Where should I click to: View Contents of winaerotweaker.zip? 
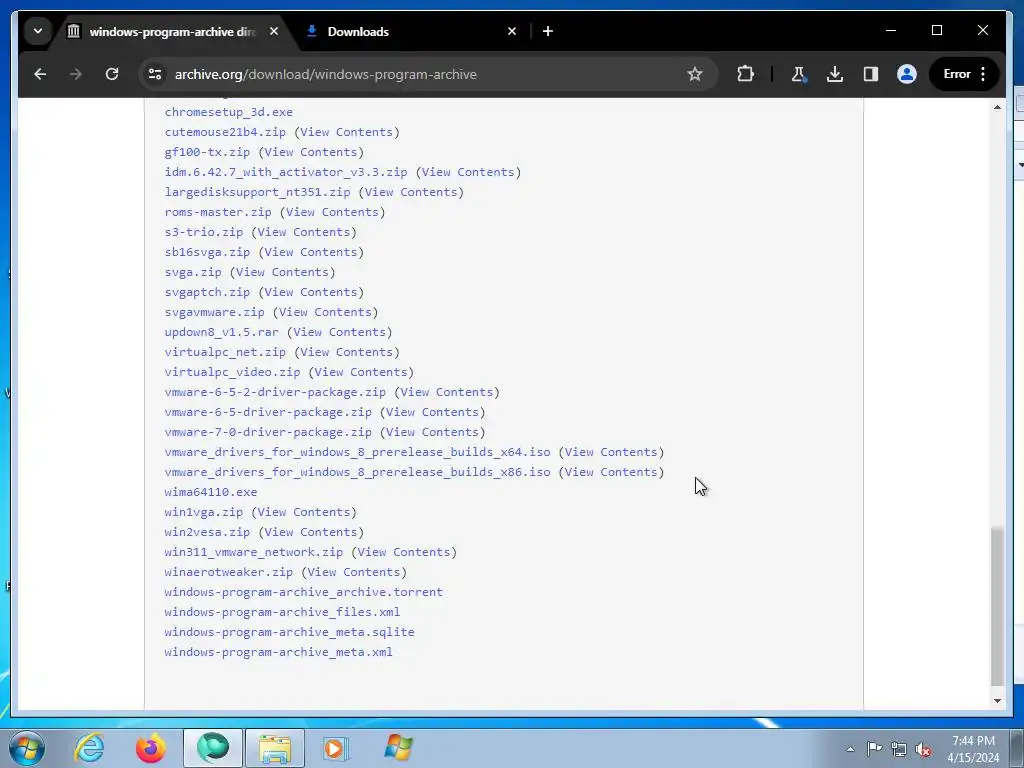tap(354, 572)
